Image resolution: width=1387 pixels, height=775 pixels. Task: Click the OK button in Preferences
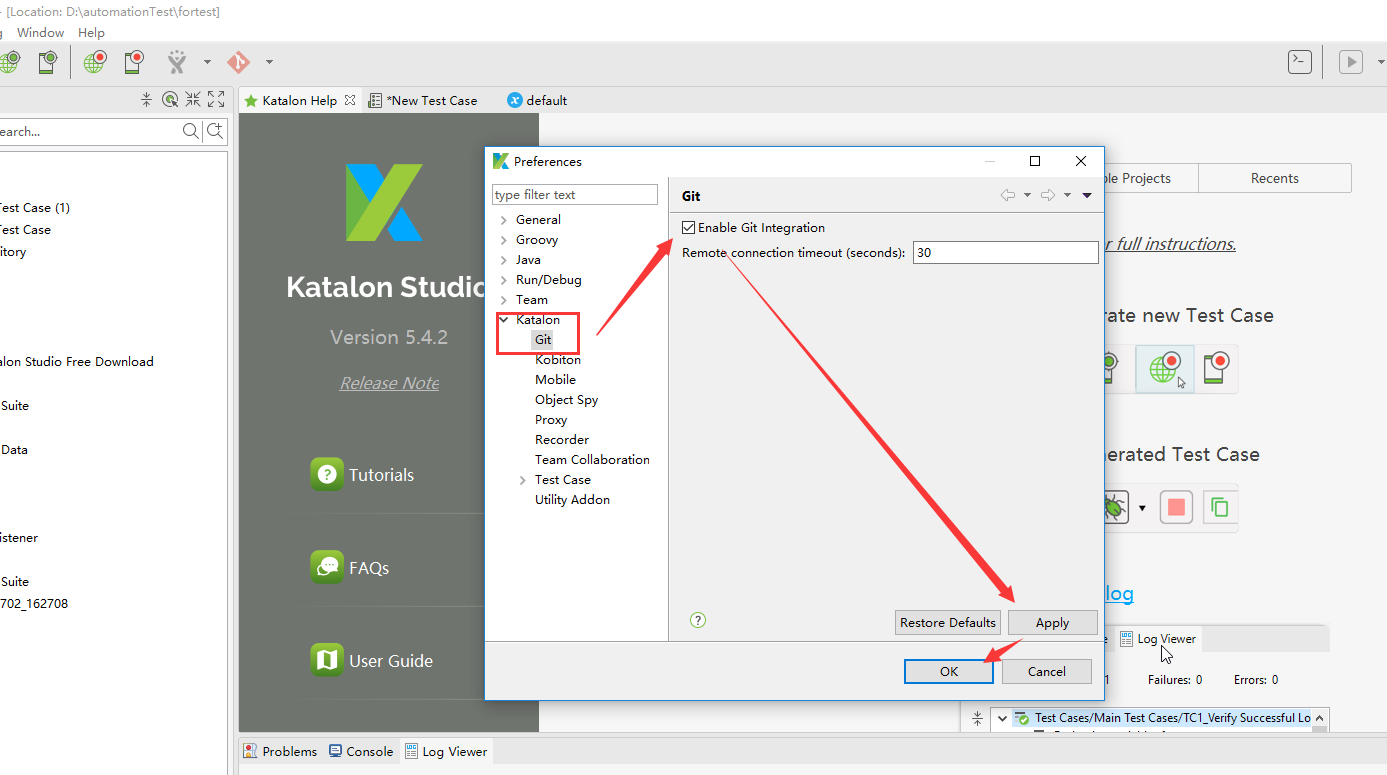949,671
